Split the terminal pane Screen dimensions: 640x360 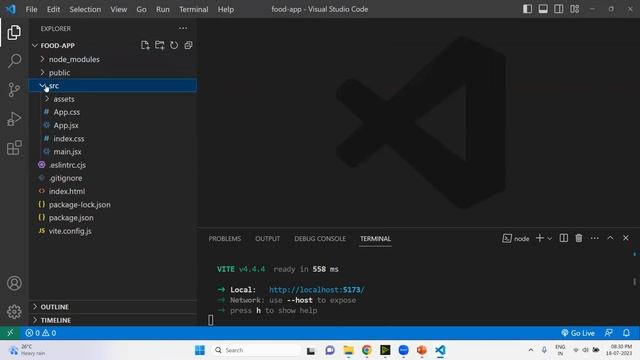click(x=563, y=238)
